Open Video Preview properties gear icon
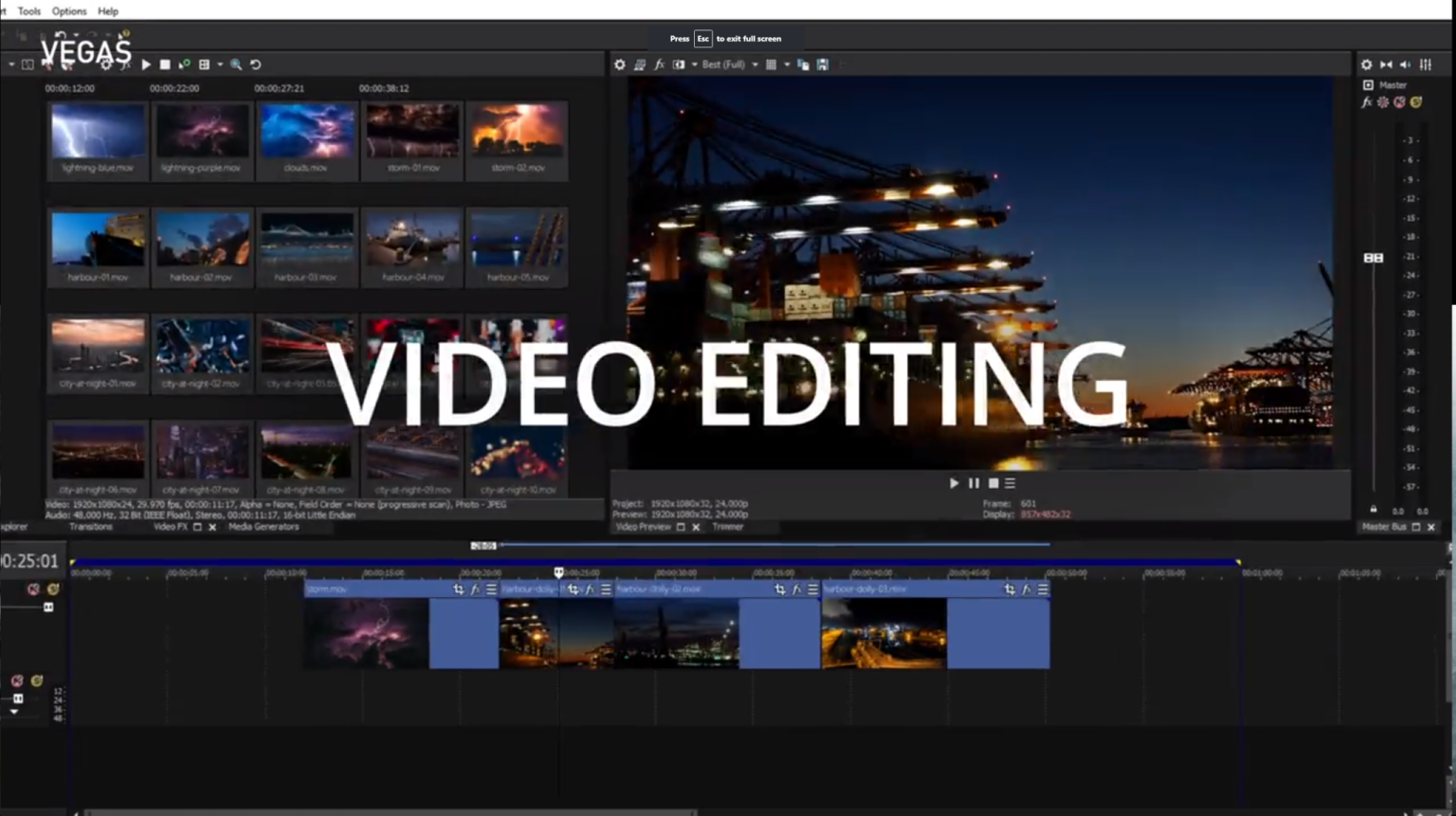This screenshot has height=816, width=1456. point(620,64)
